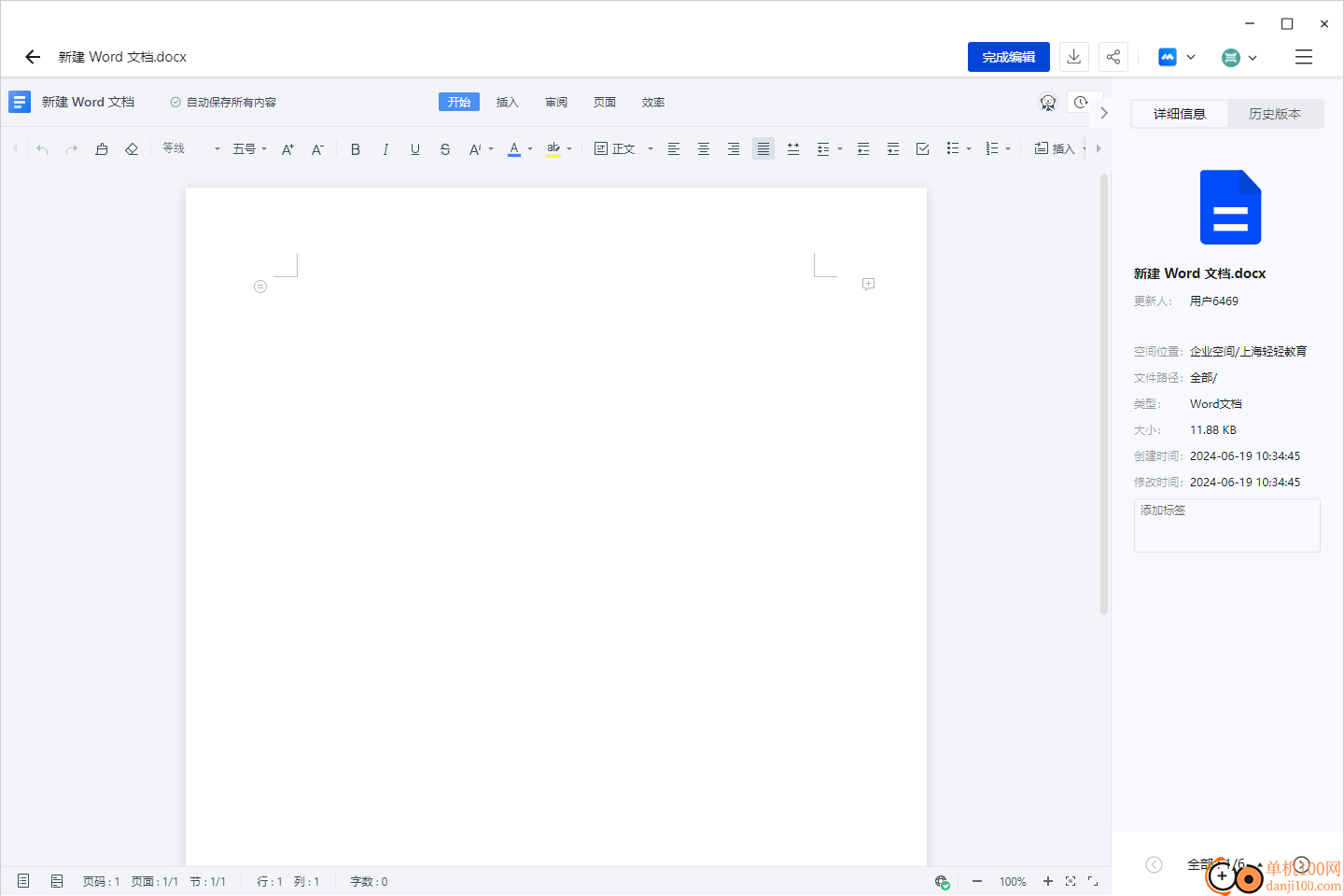Image resolution: width=1344 pixels, height=896 pixels.
Task: Enter fullscreen mode icon
Action: click(1093, 881)
